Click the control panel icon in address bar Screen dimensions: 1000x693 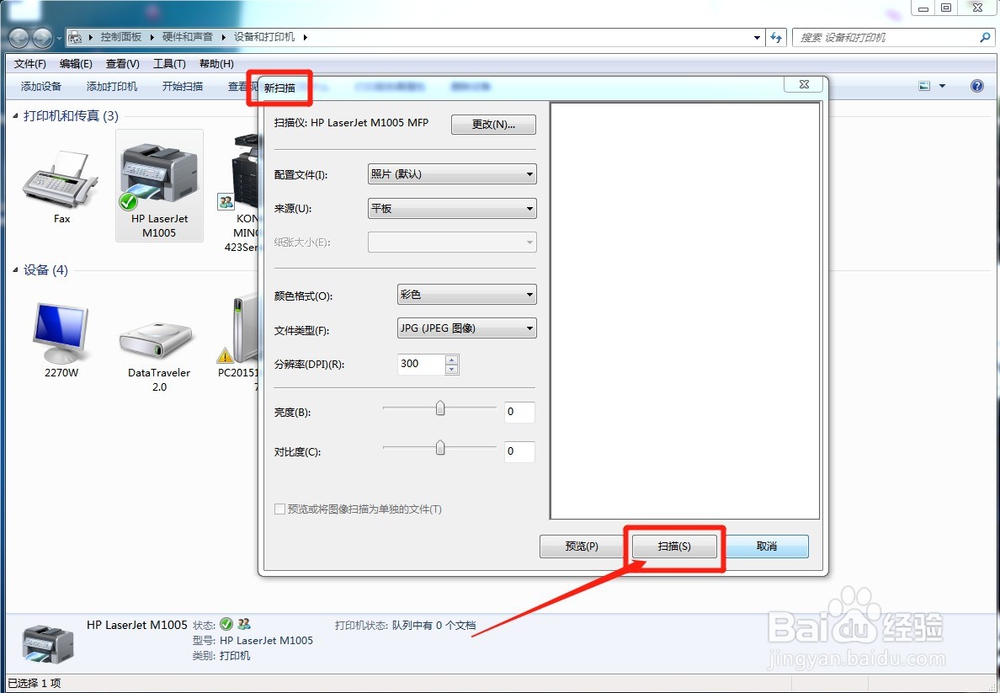75,38
